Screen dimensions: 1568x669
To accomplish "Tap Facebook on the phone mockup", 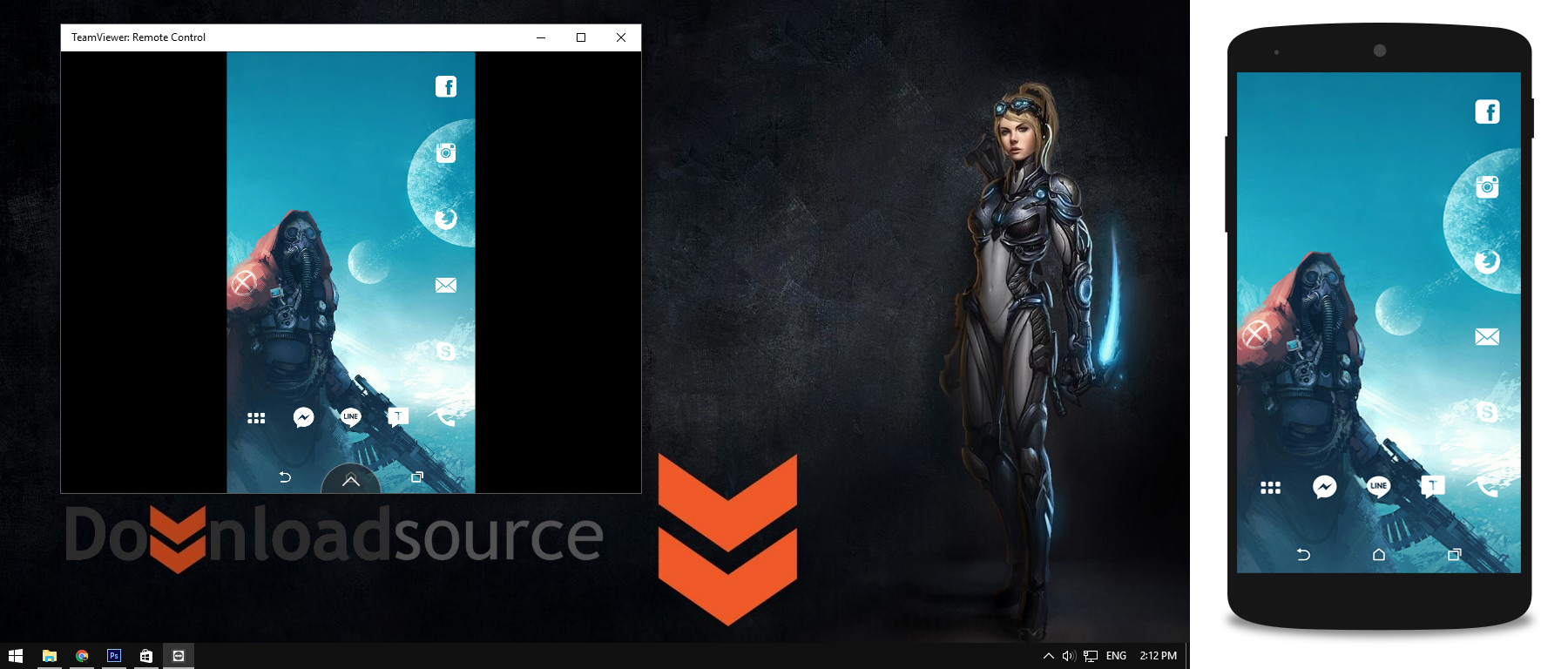I will pos(1487,111).
